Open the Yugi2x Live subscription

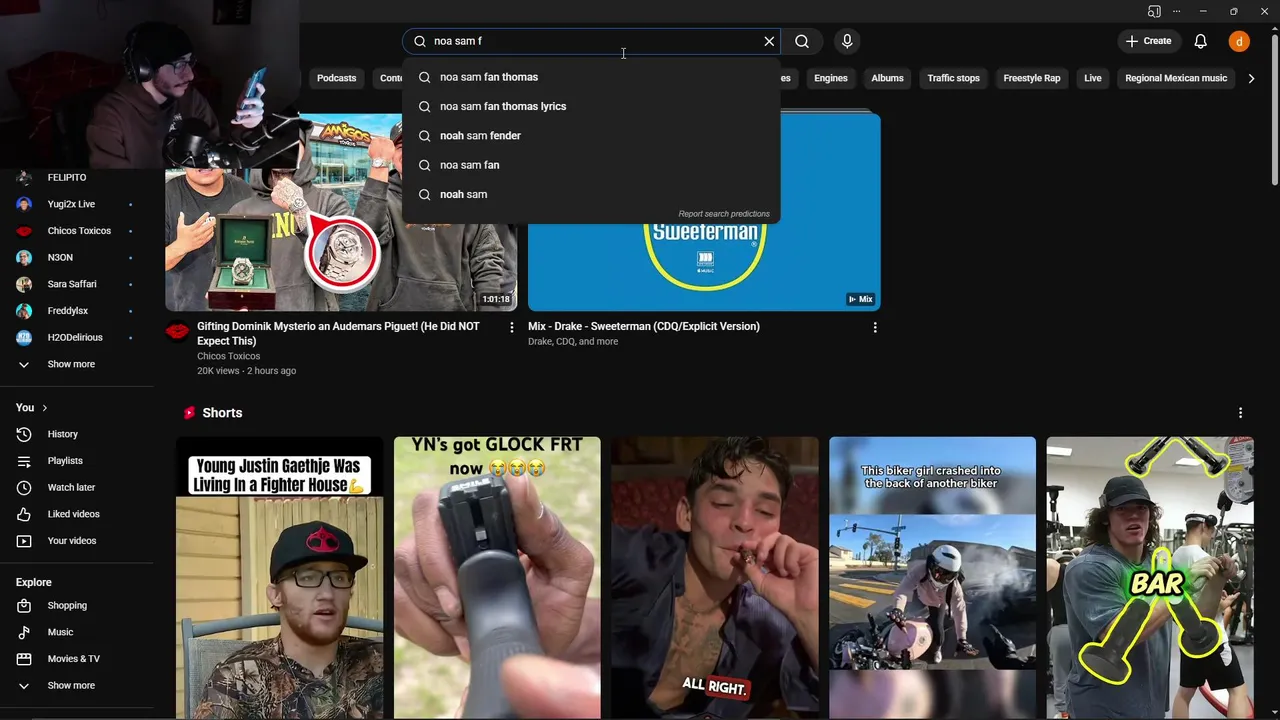[x=76, y=204]
